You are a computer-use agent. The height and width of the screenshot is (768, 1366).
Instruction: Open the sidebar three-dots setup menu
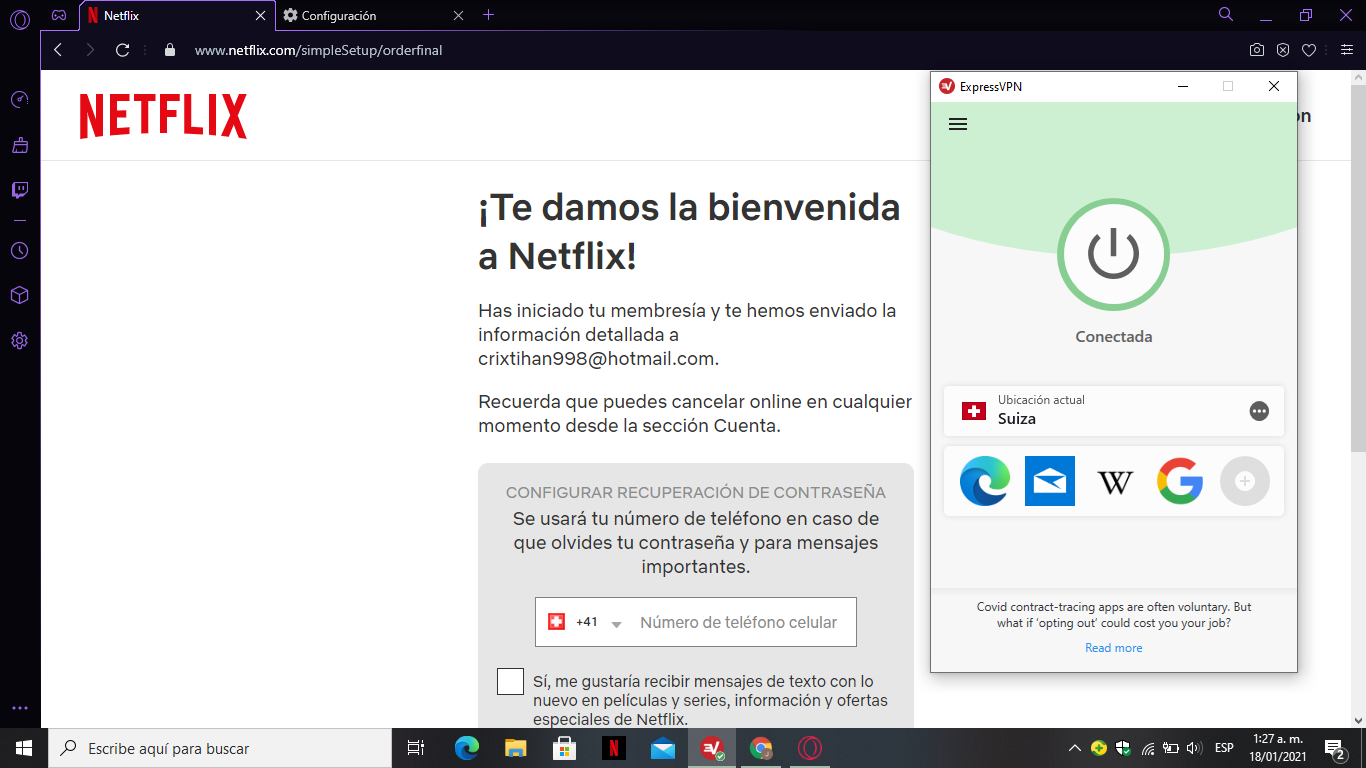coord(19,708)
